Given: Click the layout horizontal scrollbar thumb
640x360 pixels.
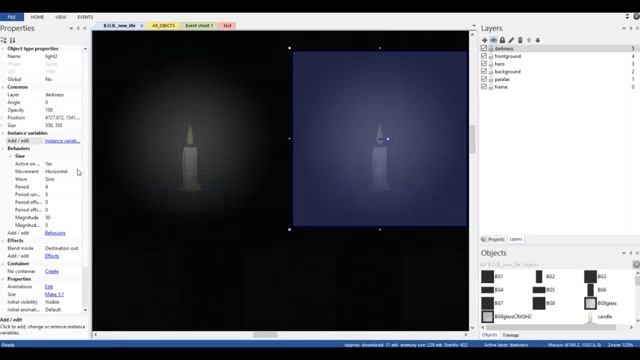Looking at the screenshot, I should pos(265,335).
